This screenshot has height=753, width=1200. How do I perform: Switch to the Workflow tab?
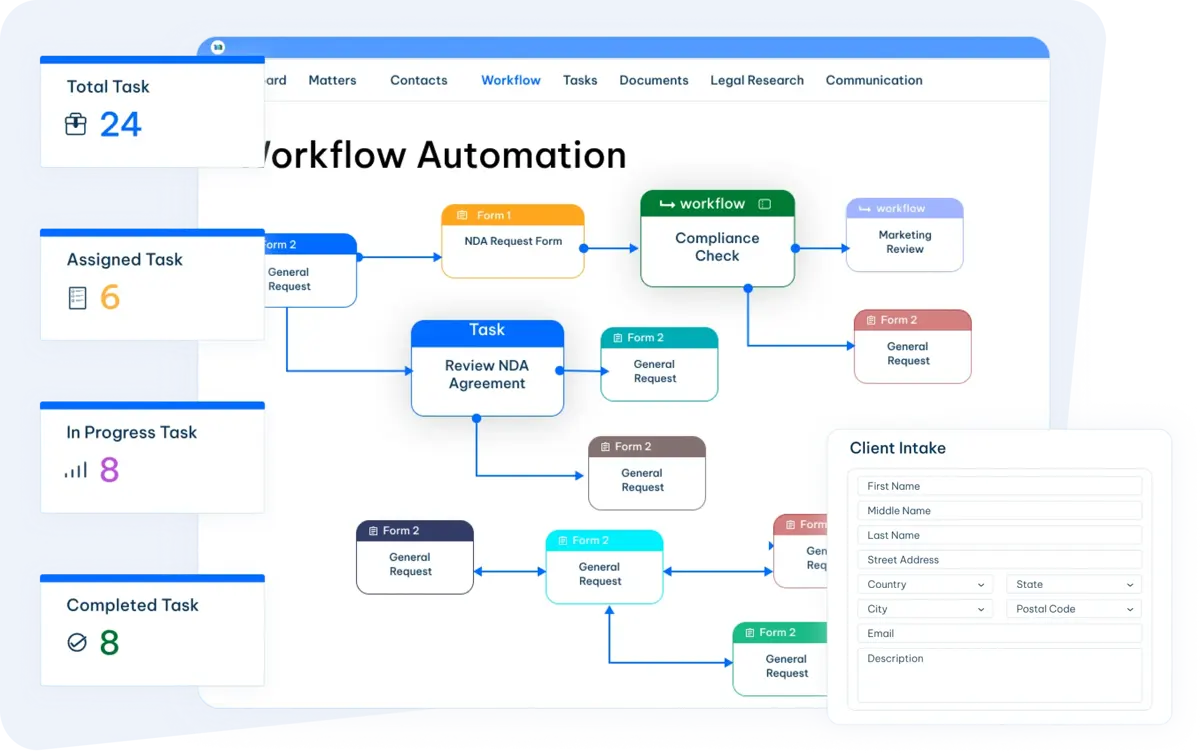(x=511, y=80)
